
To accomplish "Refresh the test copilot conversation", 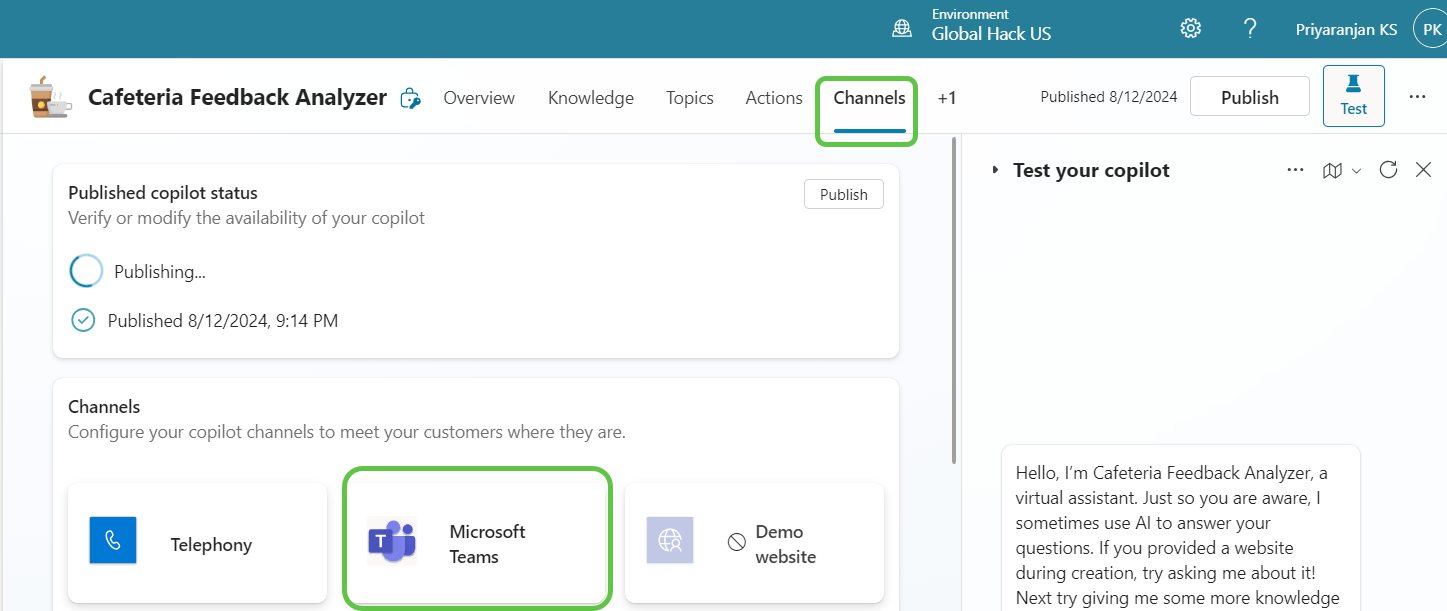I will pos(1388,170).
